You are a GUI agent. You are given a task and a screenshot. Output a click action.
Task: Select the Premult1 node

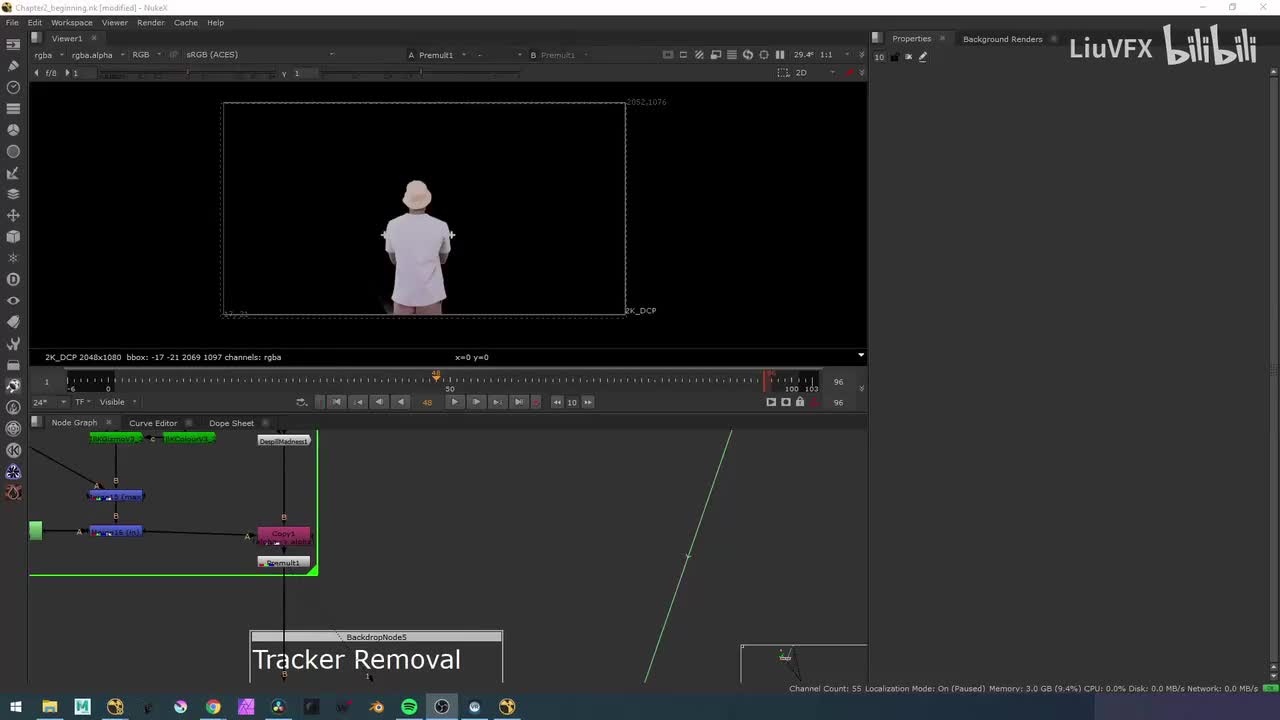284,563
